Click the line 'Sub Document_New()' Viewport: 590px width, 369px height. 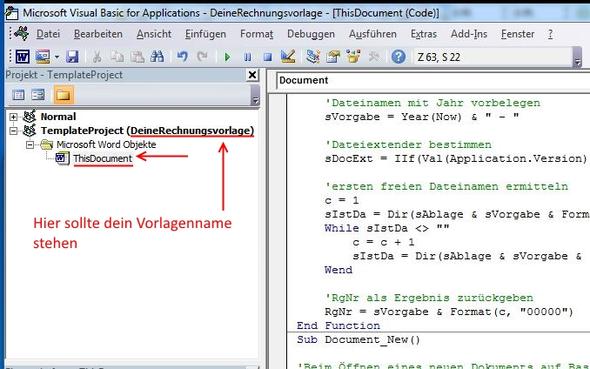pyautogui.click(x=358, y=340)
